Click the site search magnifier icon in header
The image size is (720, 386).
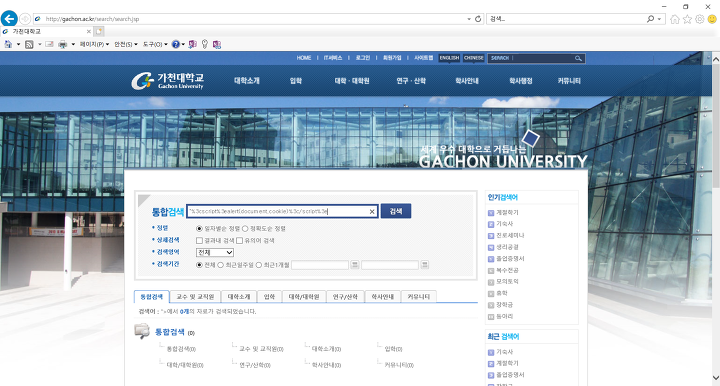point(578,58)
